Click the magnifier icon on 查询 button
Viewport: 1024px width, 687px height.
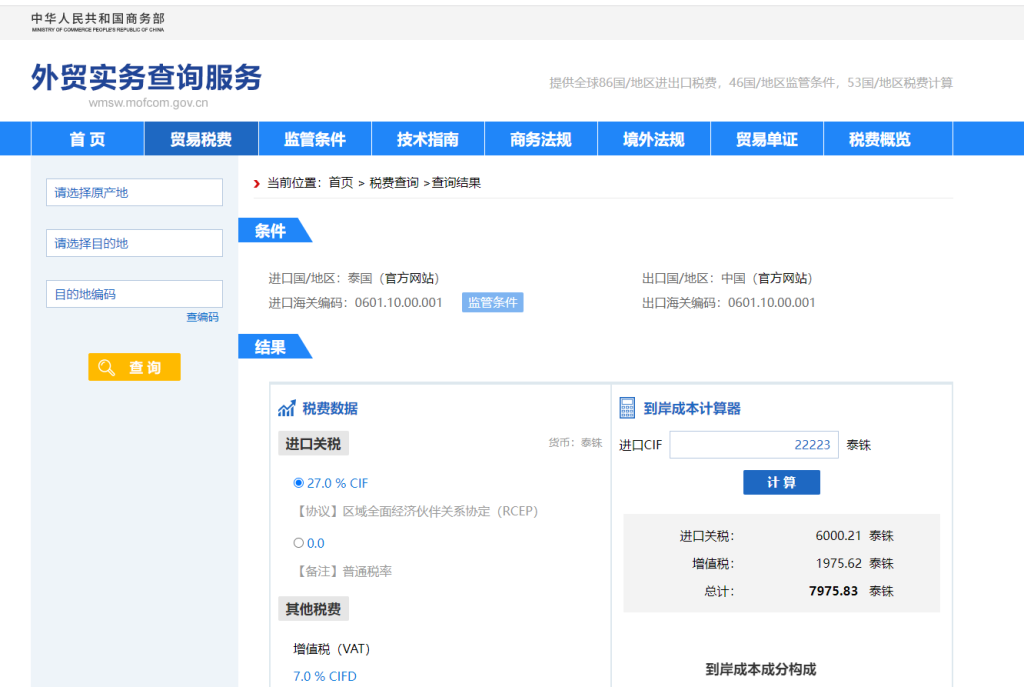[106, 368]
